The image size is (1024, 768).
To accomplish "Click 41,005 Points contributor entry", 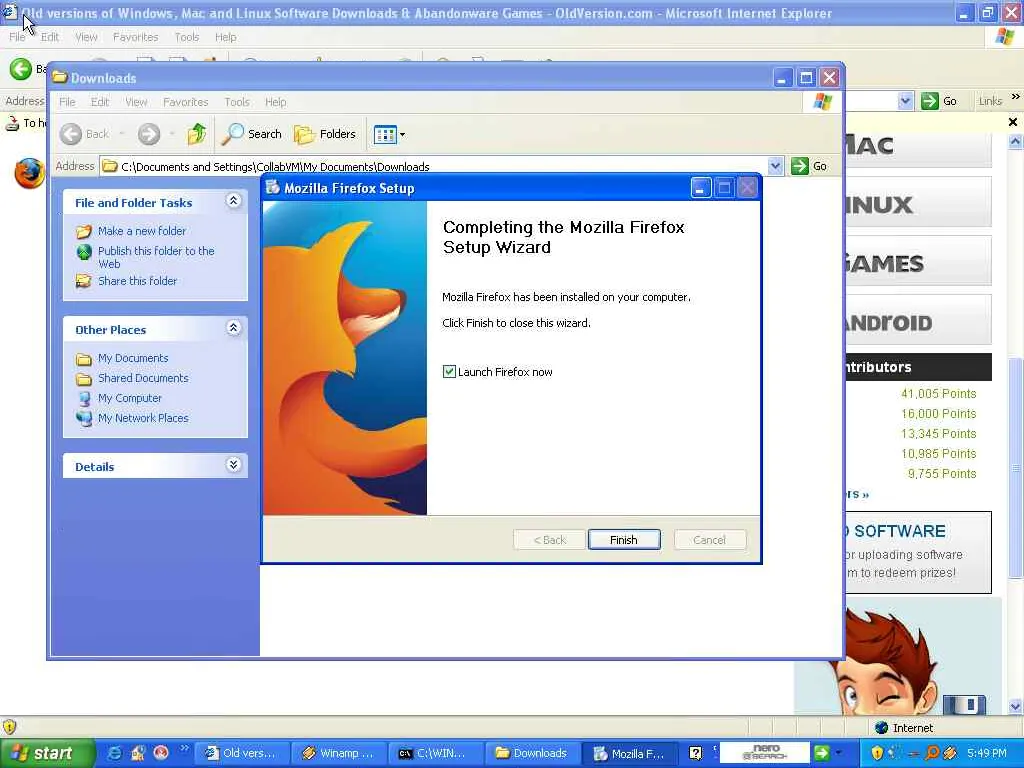I will [938, 394].
